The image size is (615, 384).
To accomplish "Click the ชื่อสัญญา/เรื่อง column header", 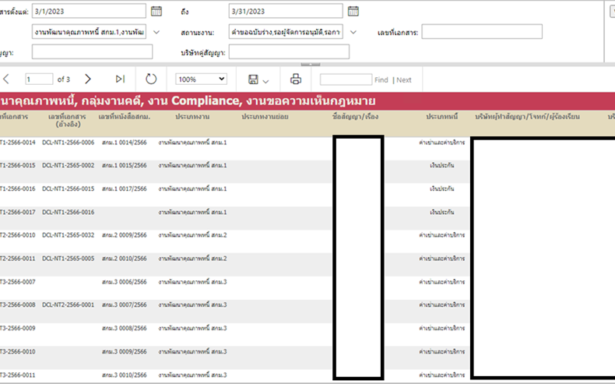I will (355, 116).
